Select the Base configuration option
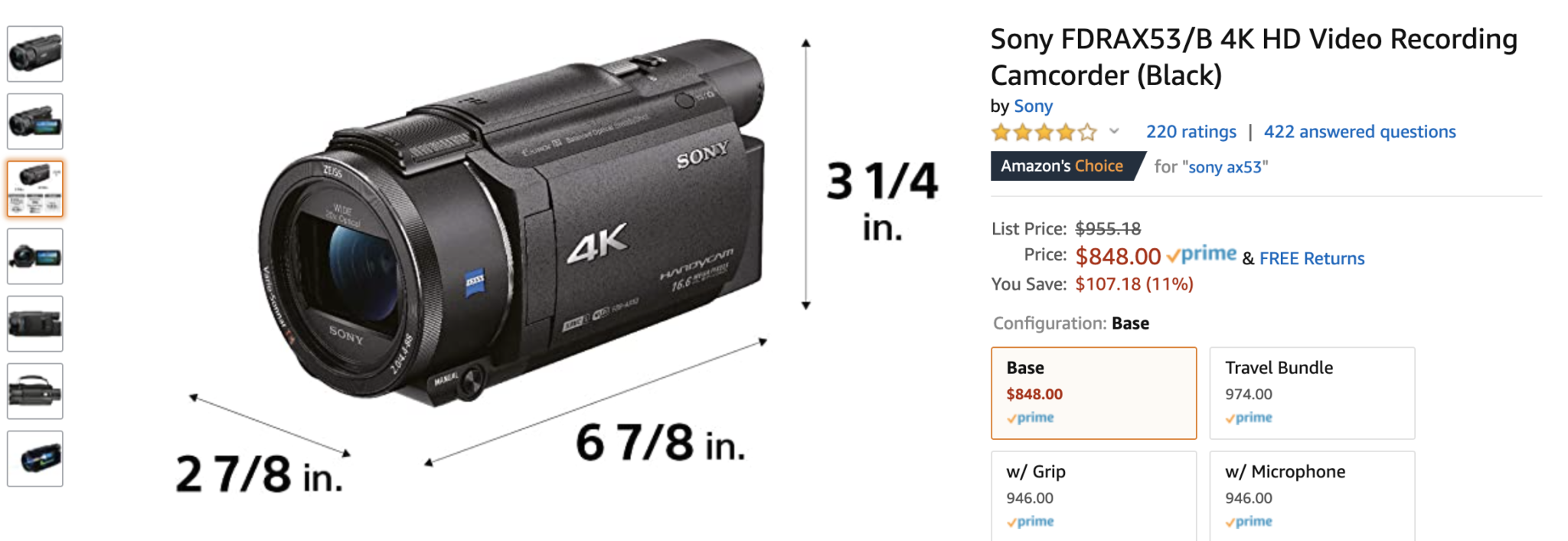 click(1093, 393)
